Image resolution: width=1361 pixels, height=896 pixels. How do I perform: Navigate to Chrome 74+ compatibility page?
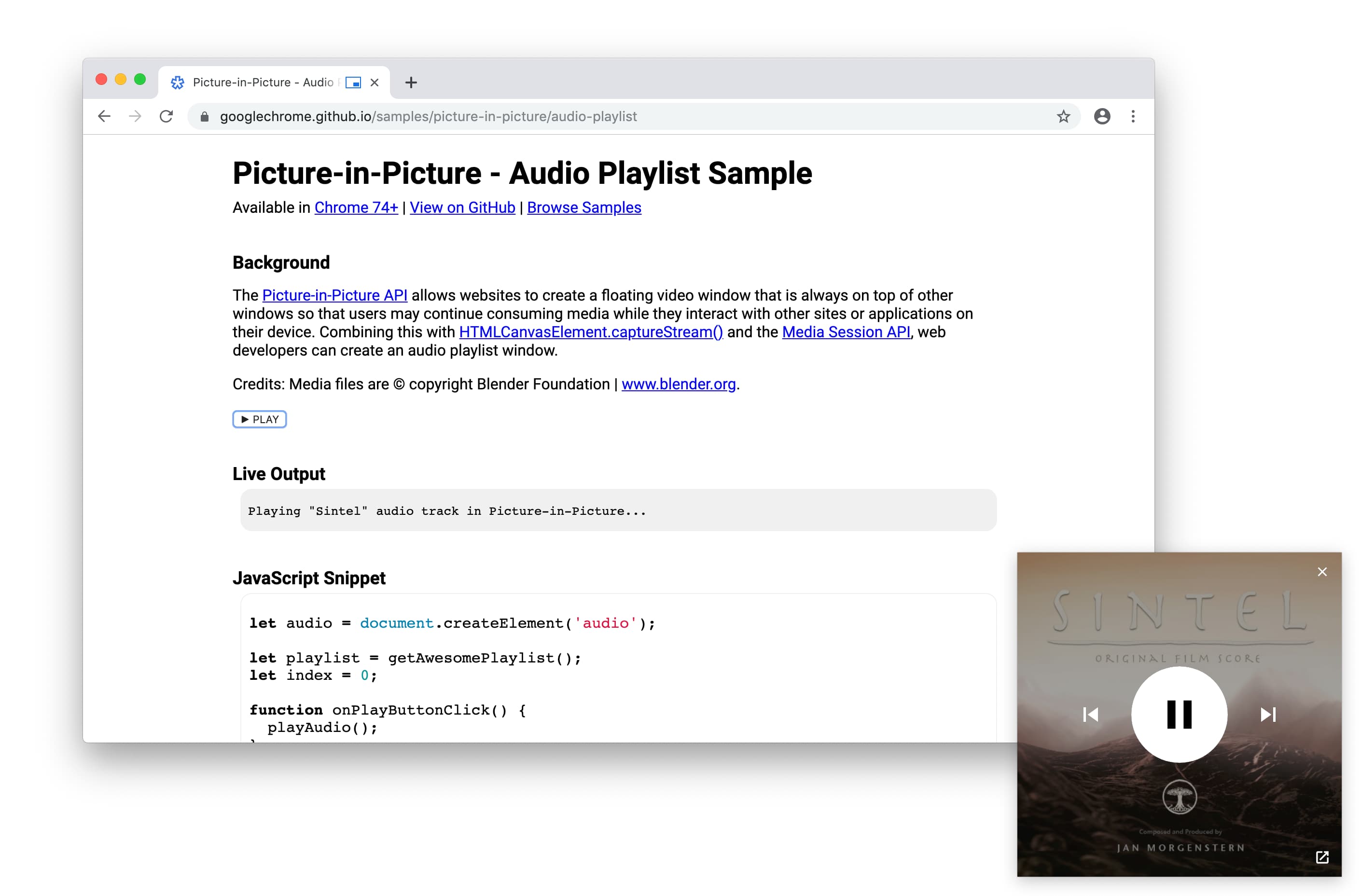point(354,207)
